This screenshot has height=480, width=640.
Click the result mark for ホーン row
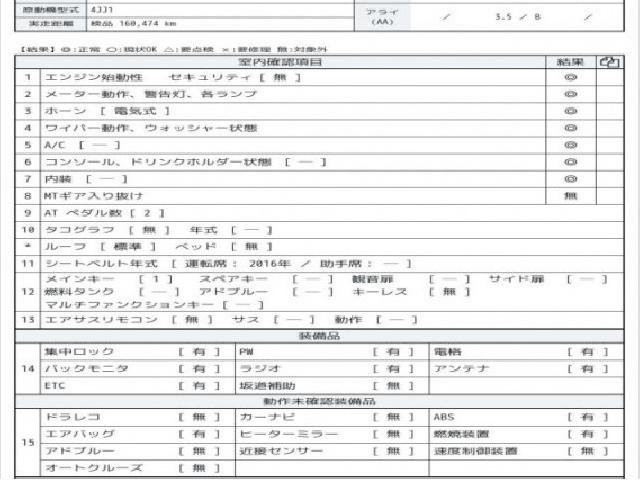tap(570, 111)
